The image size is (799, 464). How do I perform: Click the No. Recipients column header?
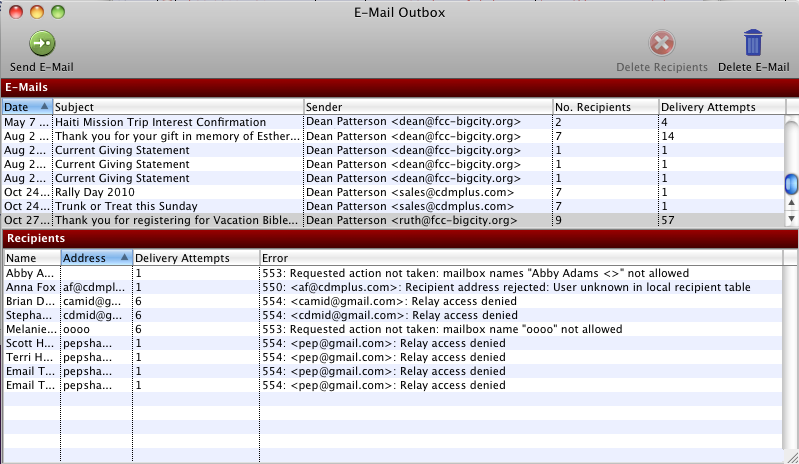pos(605,107)
